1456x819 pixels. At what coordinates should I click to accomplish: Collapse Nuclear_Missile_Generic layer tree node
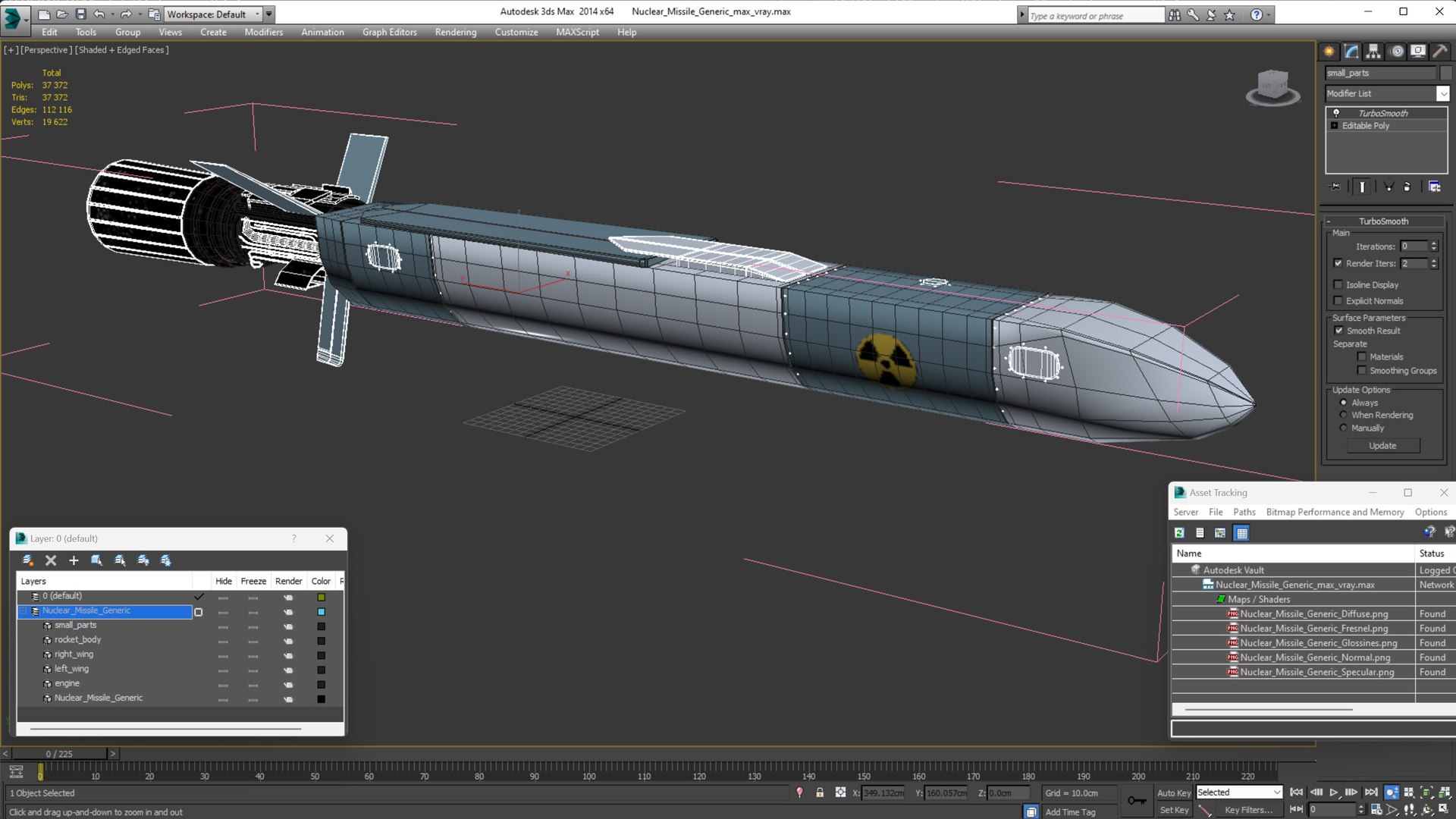pyautogui.click(x=23, y=611)
